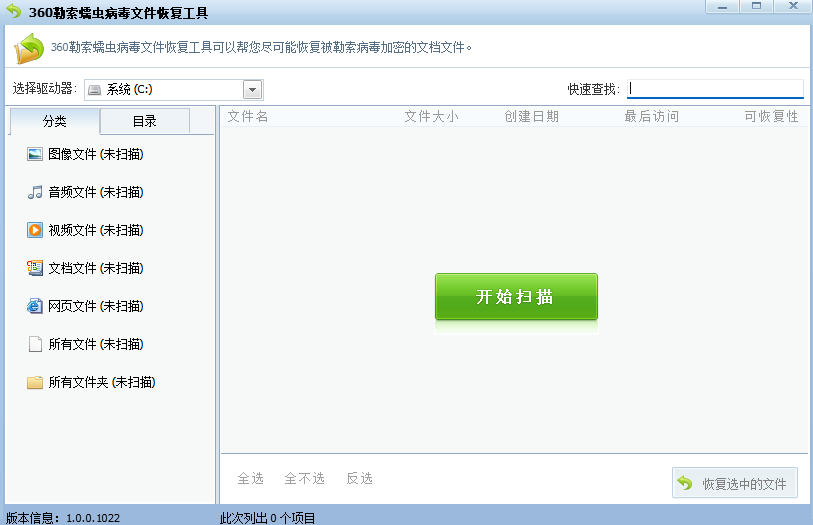The image size is (813, 525).
Task: Start scanning with the 开始扫描 button
Action: [516, 296]
